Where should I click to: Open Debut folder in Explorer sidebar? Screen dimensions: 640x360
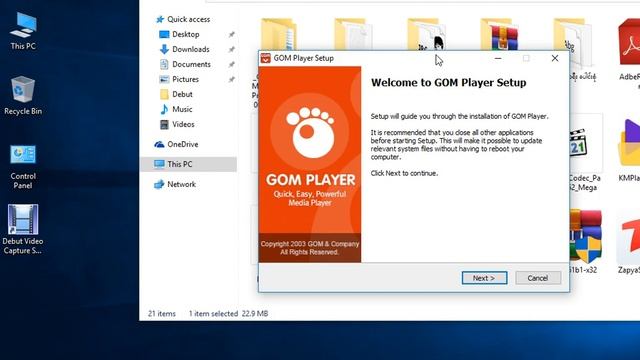(182, 94)
